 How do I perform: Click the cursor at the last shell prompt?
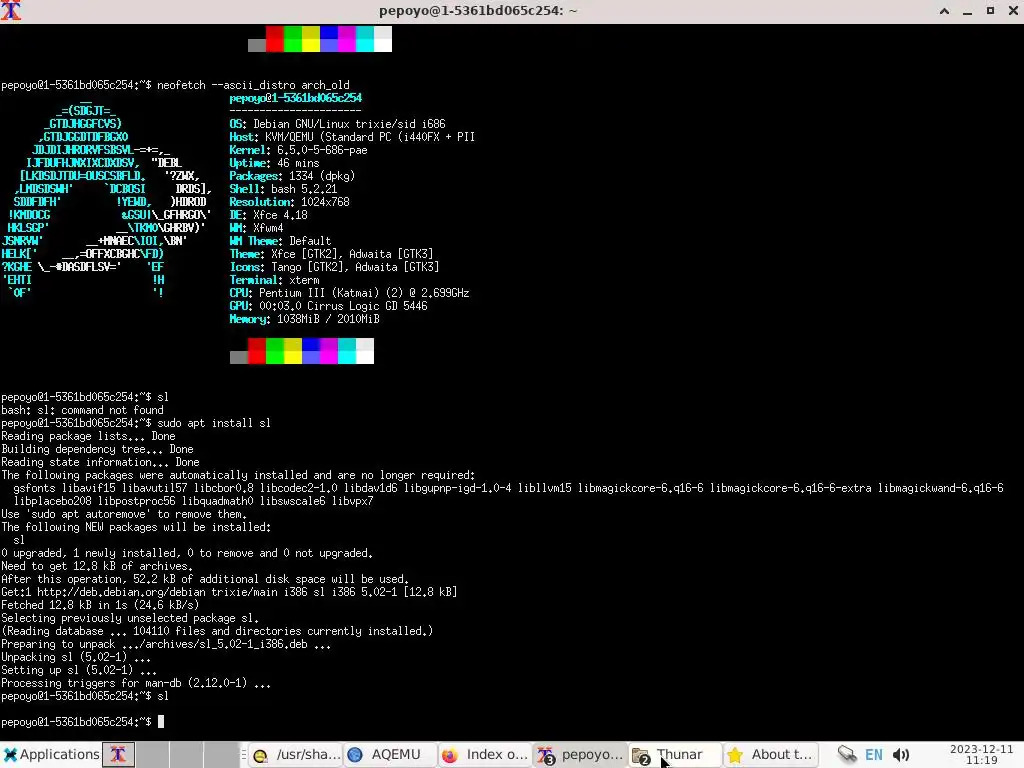coord(161,722)
